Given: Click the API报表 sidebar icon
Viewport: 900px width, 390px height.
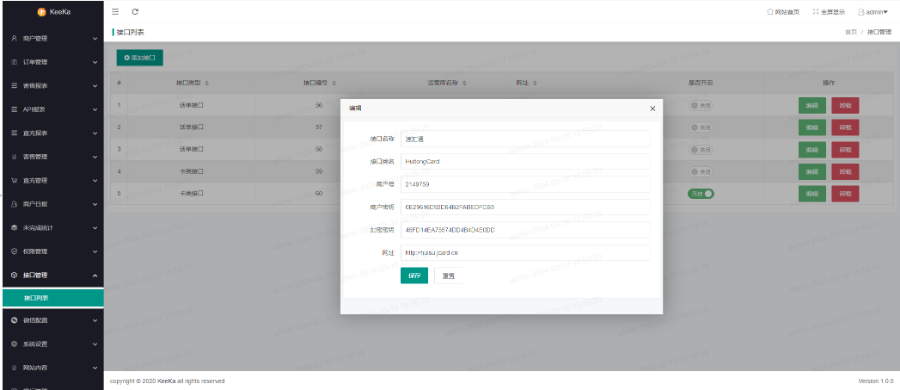Looking at the screenshot, I should tap(14, 109).
